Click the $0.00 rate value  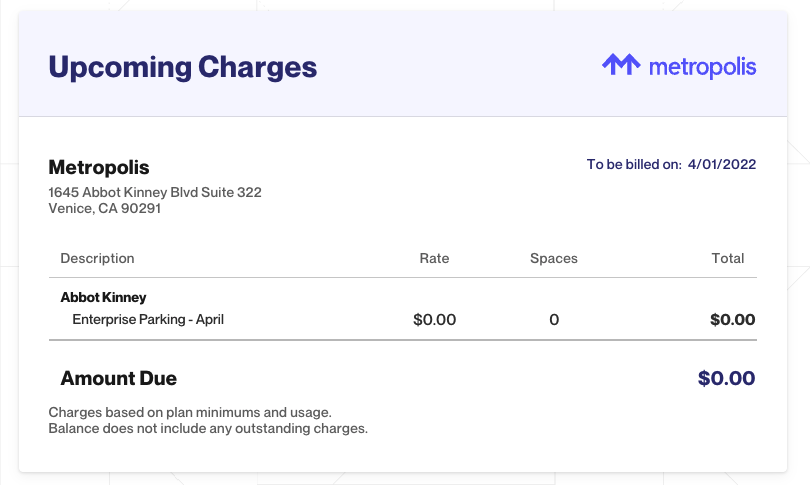434,320
